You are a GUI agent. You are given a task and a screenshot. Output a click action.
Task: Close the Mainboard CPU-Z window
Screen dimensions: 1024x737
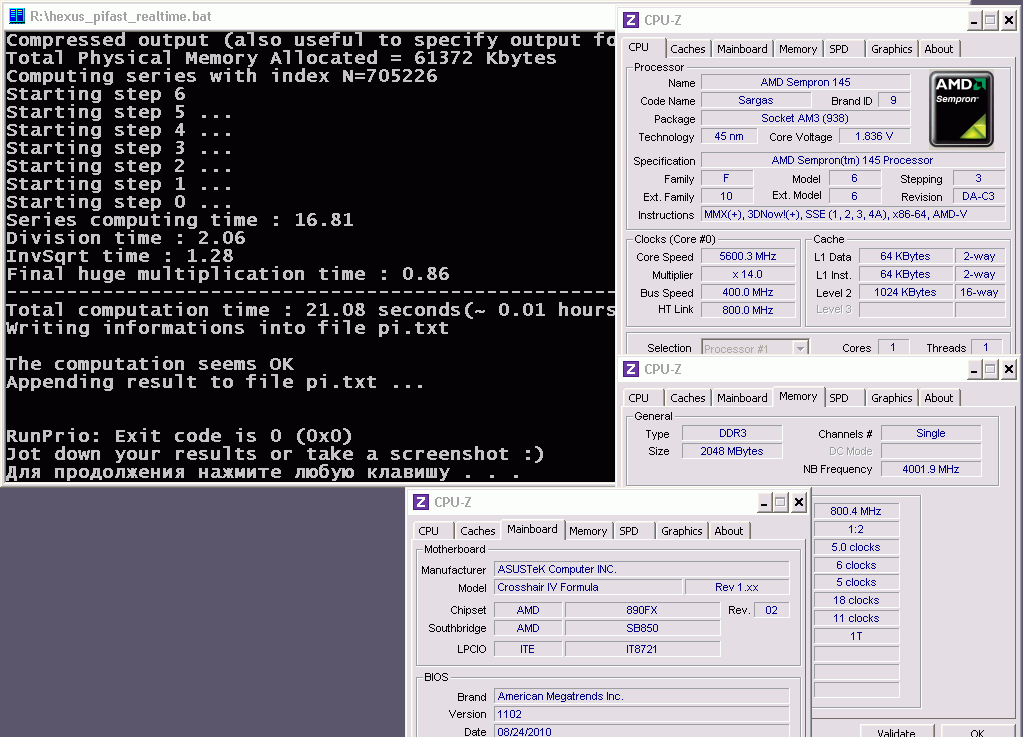pyautogui.click(x=799, y=503)
